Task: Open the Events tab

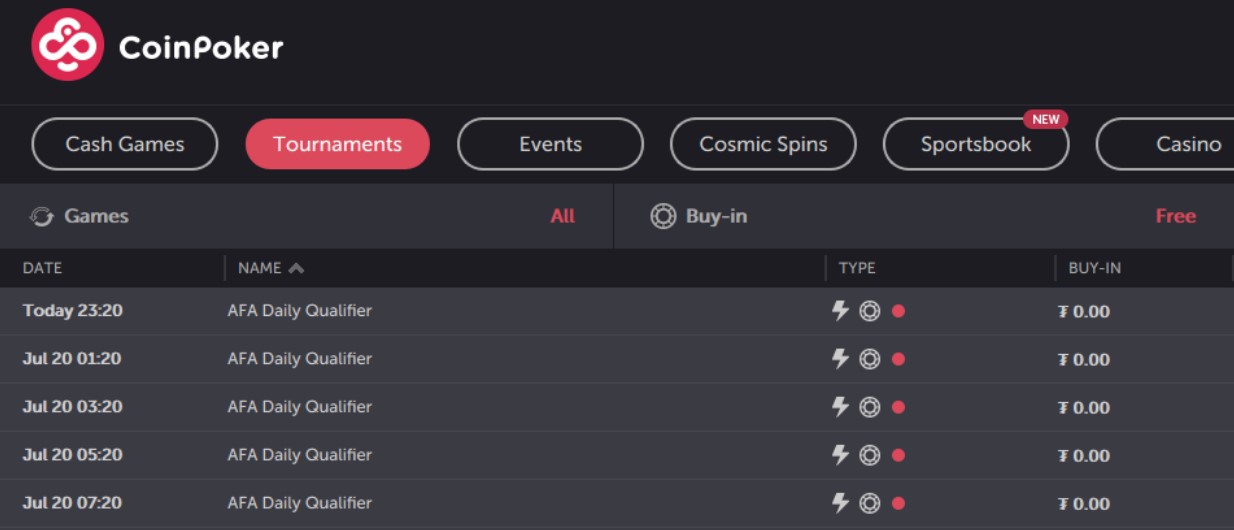Action: pos(550,144)
